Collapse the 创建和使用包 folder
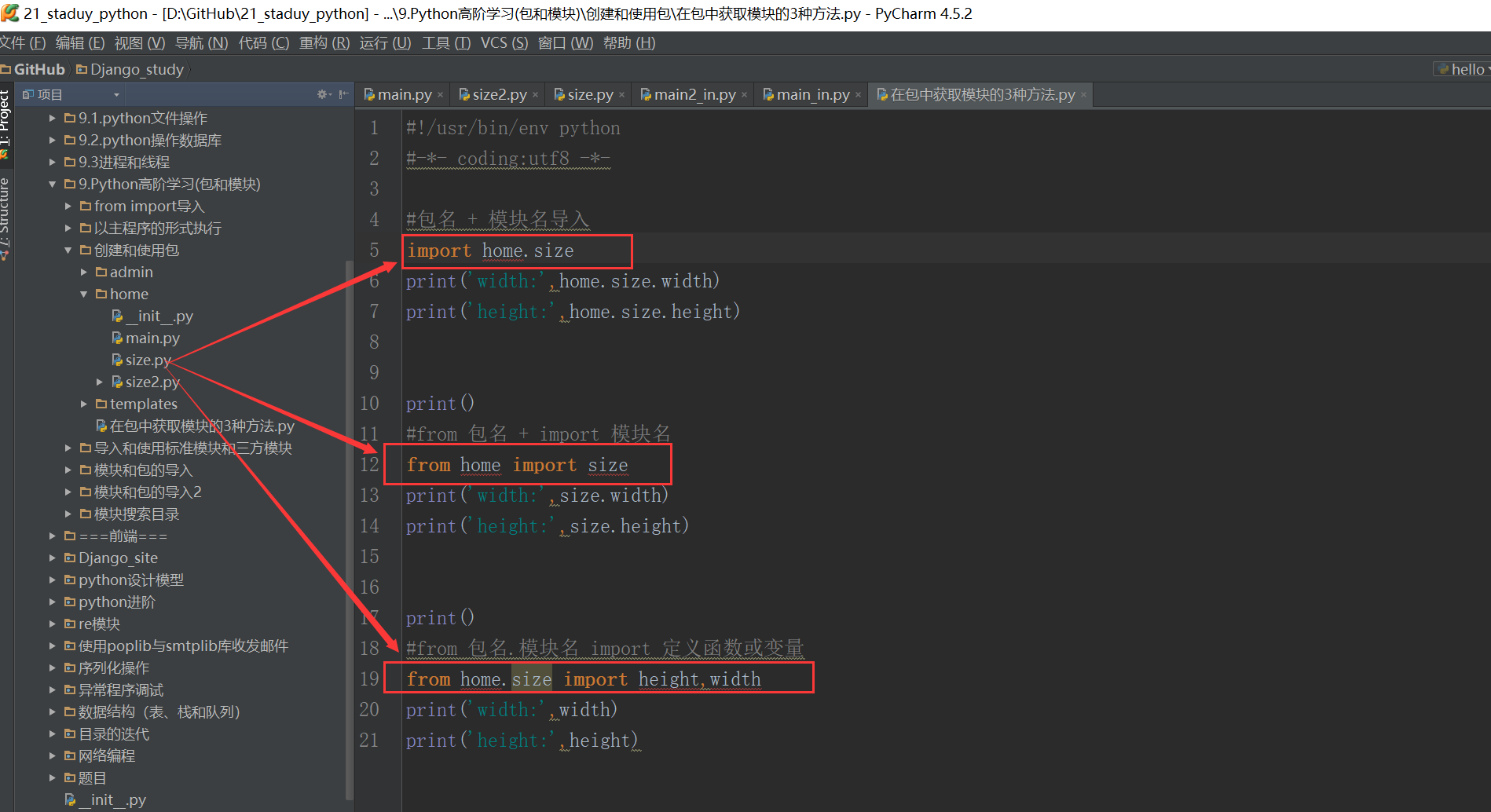The width and height of the screenshot is (1491, 812). click(x=68, y=250)
